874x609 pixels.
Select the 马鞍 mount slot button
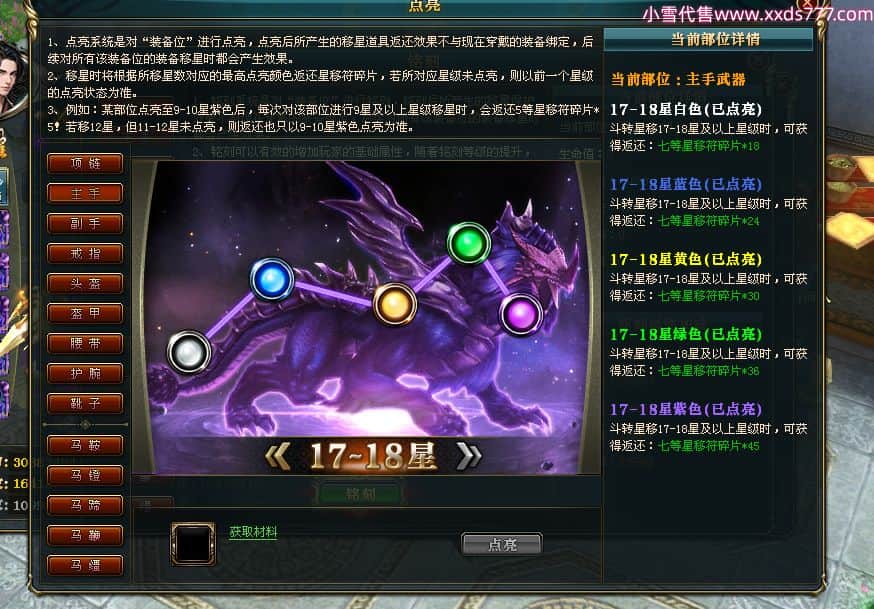point(85,445)
